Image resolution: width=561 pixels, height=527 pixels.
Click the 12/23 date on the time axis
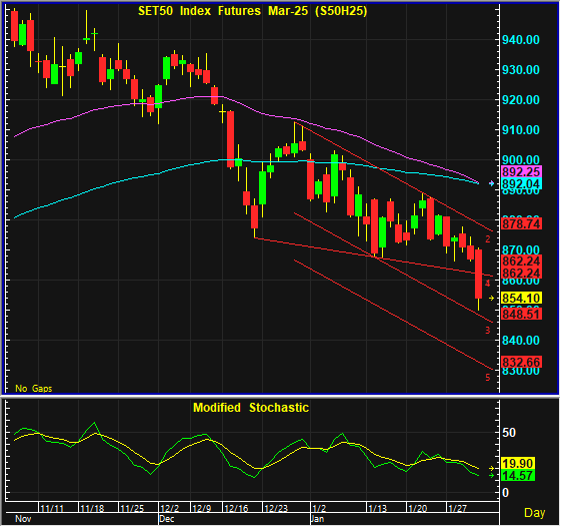(x=276, y=508)
